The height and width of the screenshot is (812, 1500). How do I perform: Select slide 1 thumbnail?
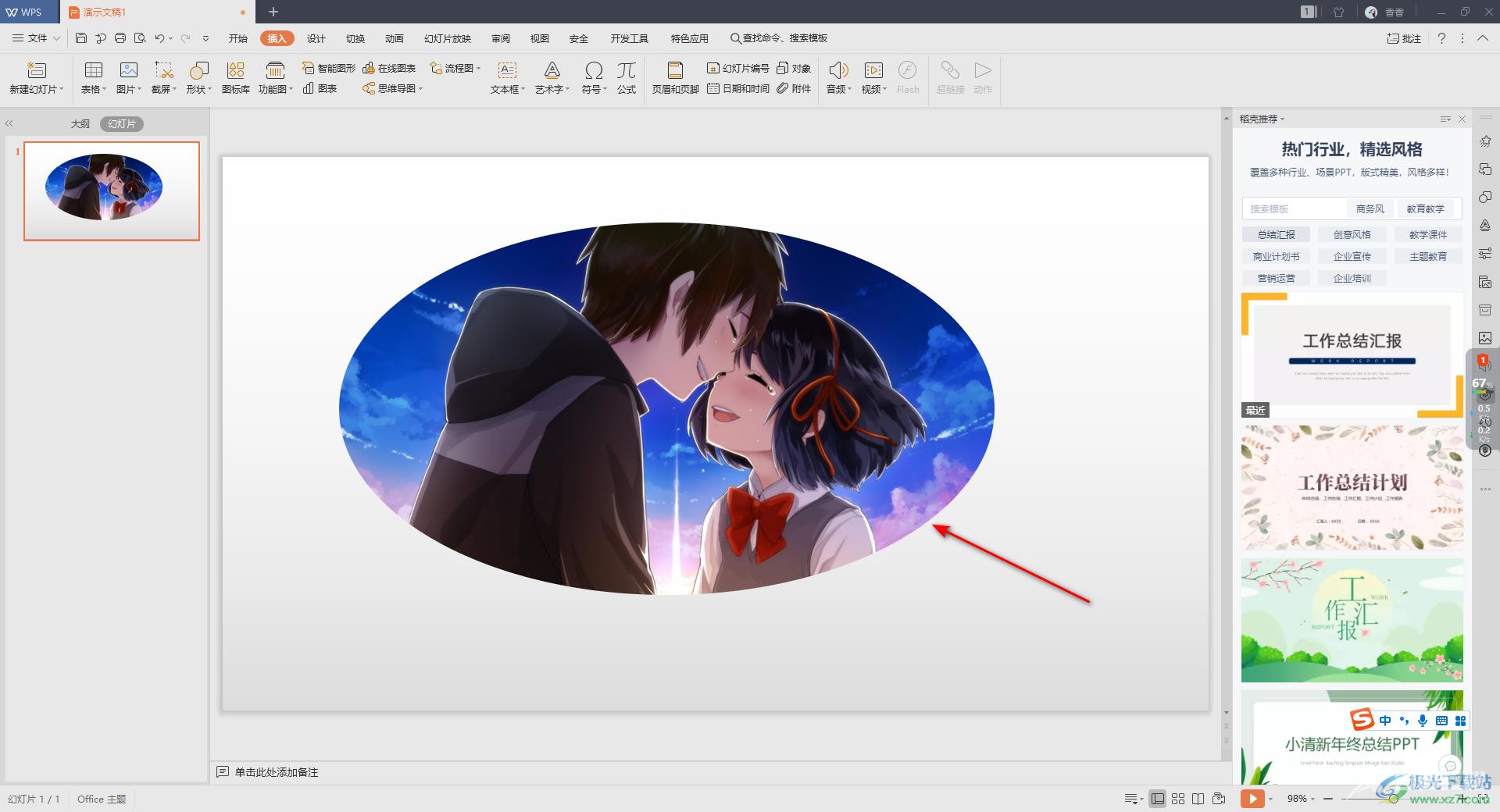pos(112,191)
